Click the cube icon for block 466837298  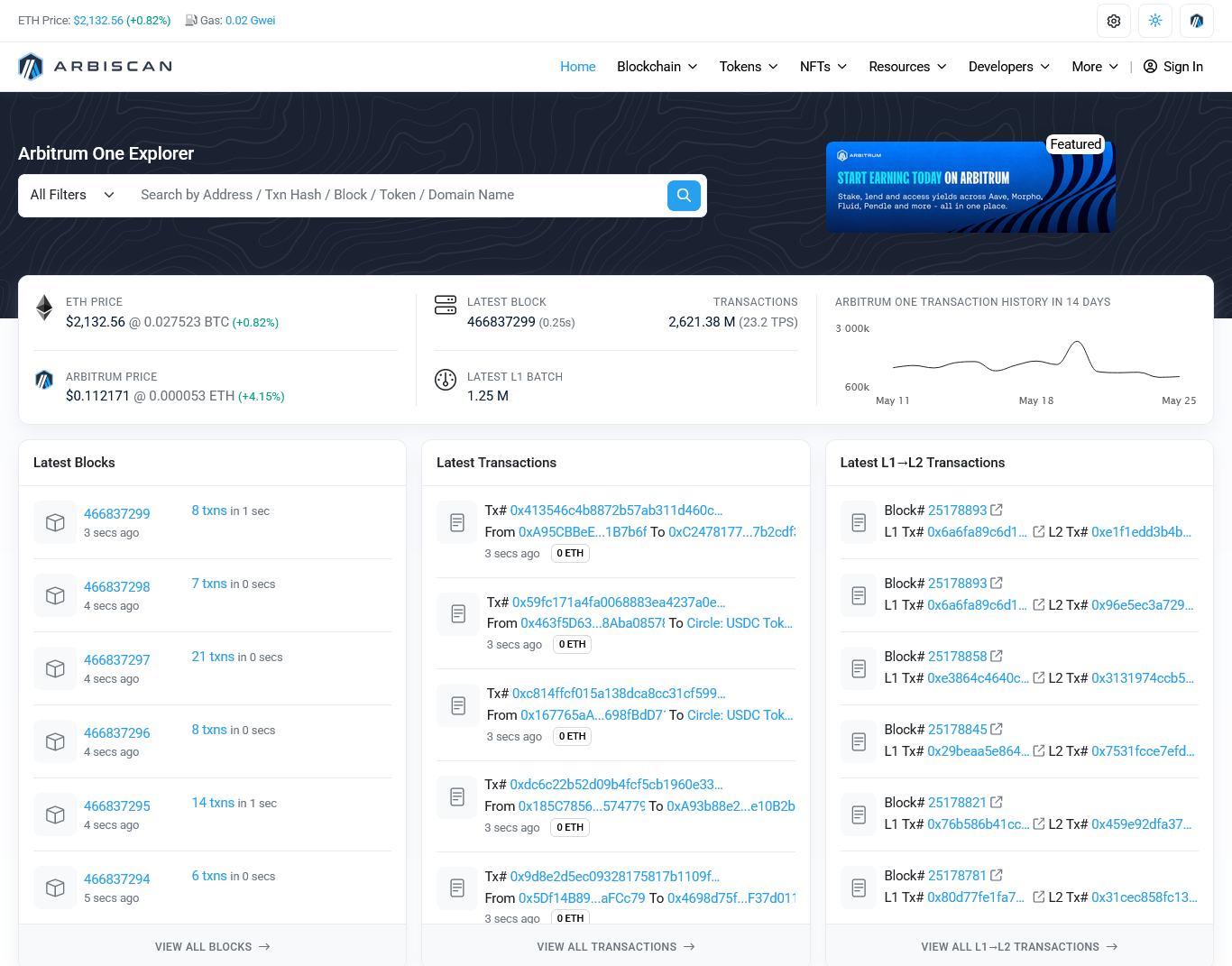pyautogui.click(x=55, y=595)
